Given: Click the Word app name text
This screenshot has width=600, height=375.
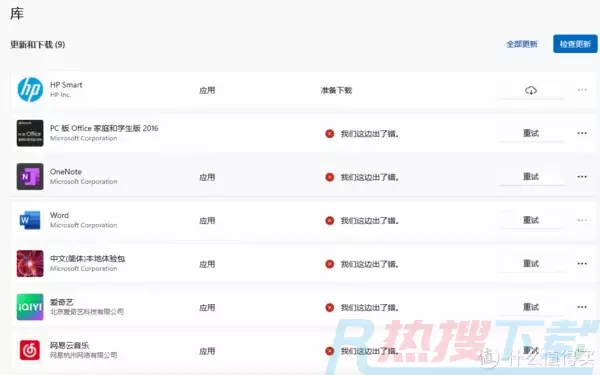Looking at the screenshot, I should (59, 215).
